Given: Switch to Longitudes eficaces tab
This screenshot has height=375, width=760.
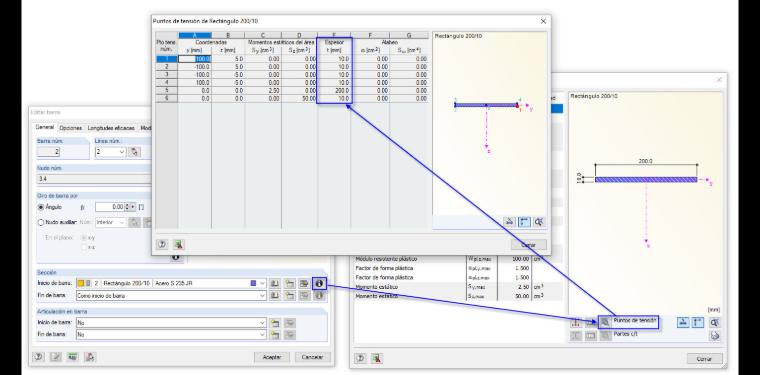Looking at the screenshot, I should pos(111,128).
